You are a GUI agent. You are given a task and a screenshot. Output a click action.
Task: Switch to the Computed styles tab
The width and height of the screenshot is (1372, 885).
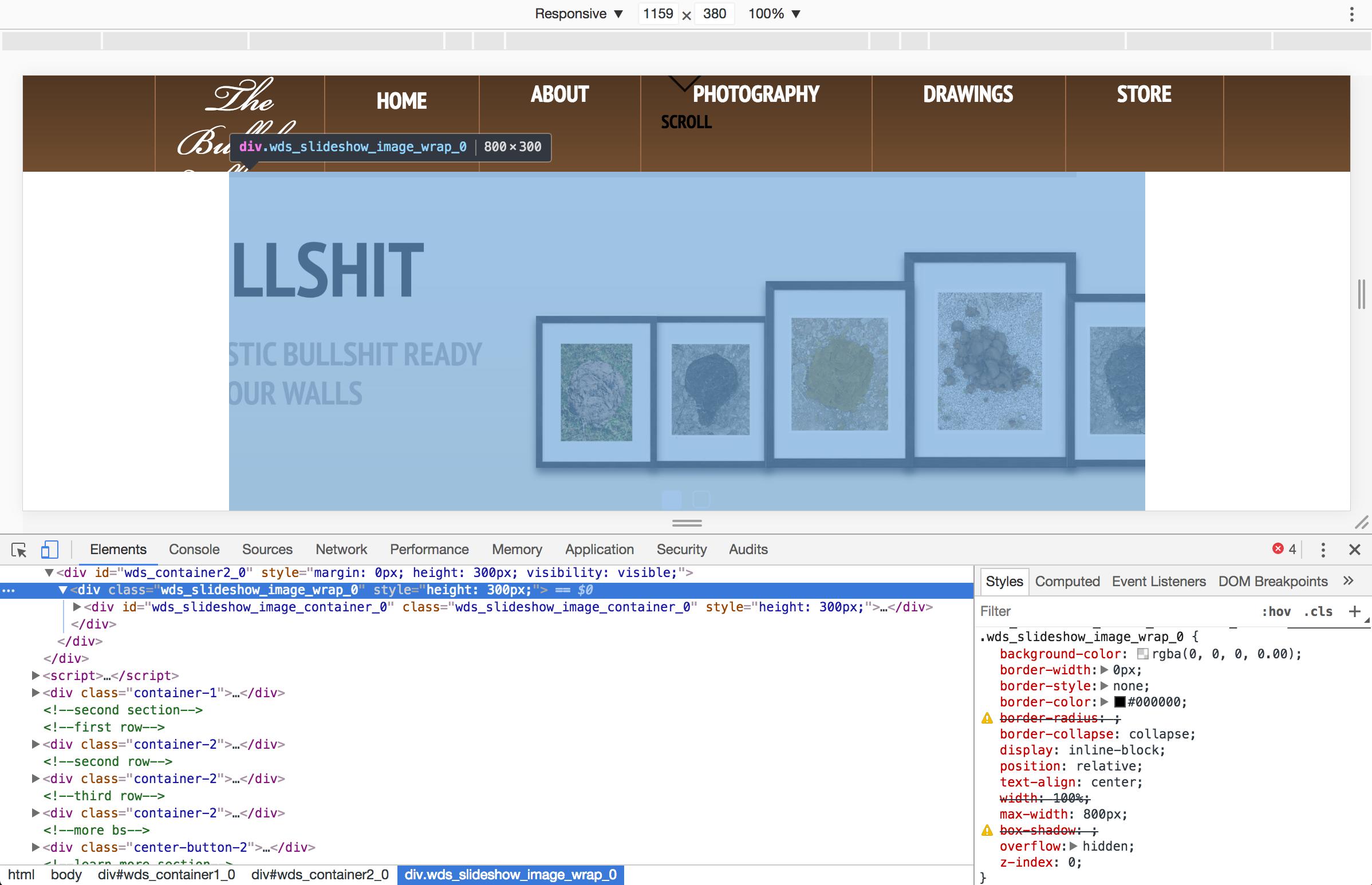[x=1067, y=581]
